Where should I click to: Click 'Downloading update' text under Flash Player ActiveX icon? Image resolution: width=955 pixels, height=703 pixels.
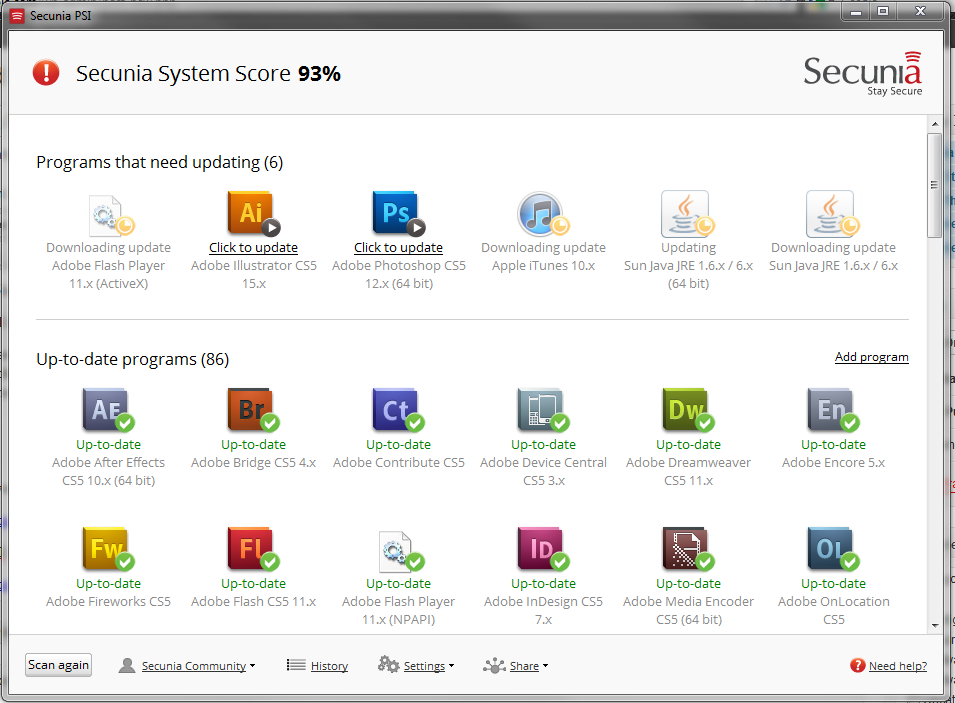coord(108,247)
